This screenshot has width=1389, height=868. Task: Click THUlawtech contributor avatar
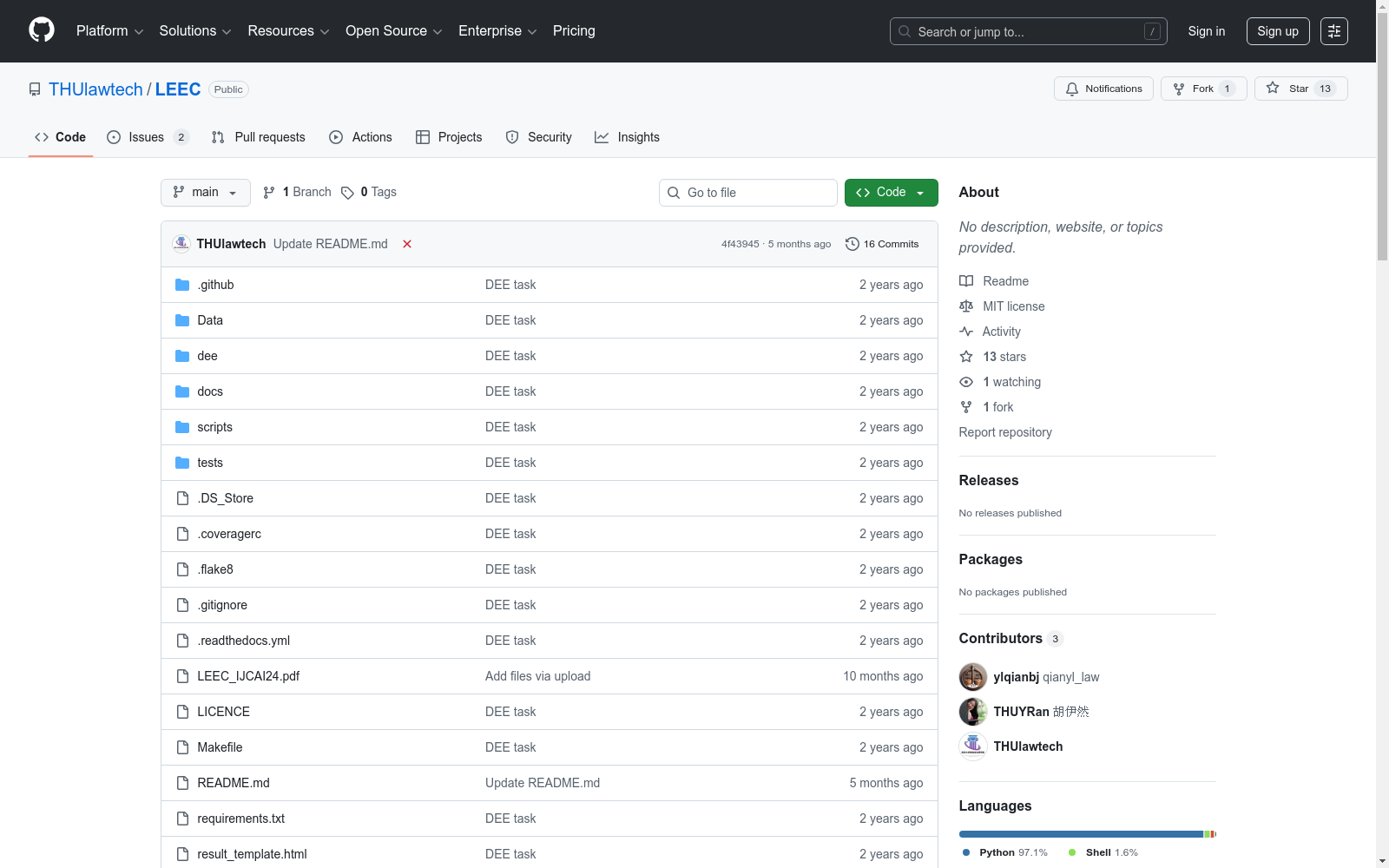(973, 746)
